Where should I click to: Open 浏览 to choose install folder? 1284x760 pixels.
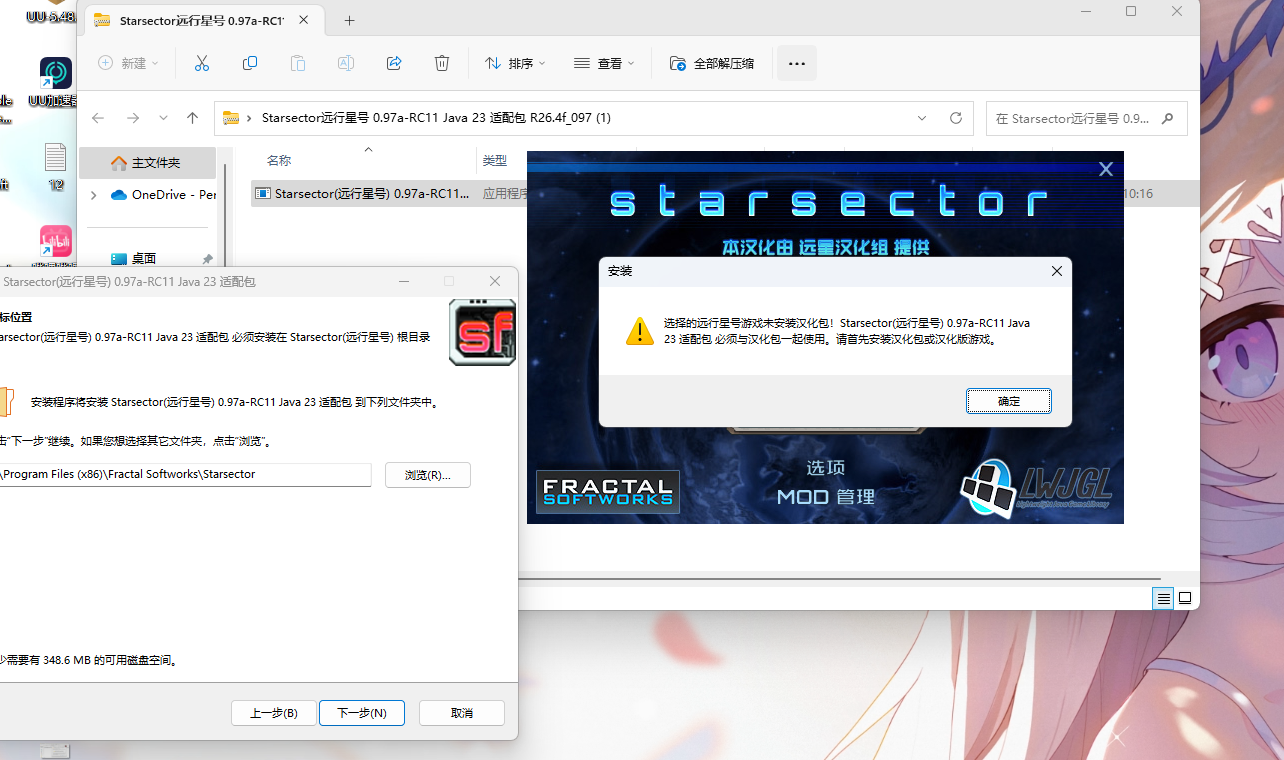pos(427,474)
